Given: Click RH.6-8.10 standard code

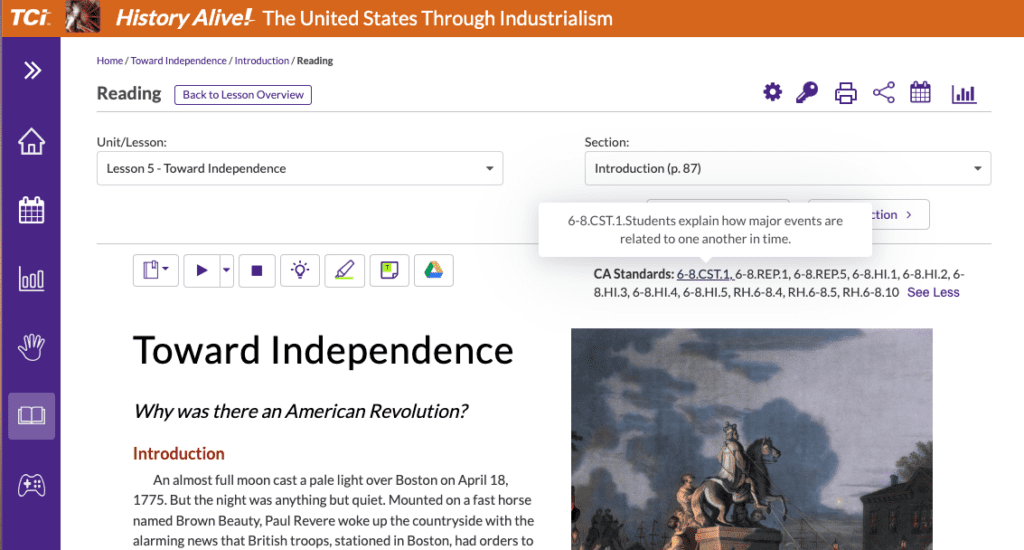Looking at the screenshot, I should [871, 293].
